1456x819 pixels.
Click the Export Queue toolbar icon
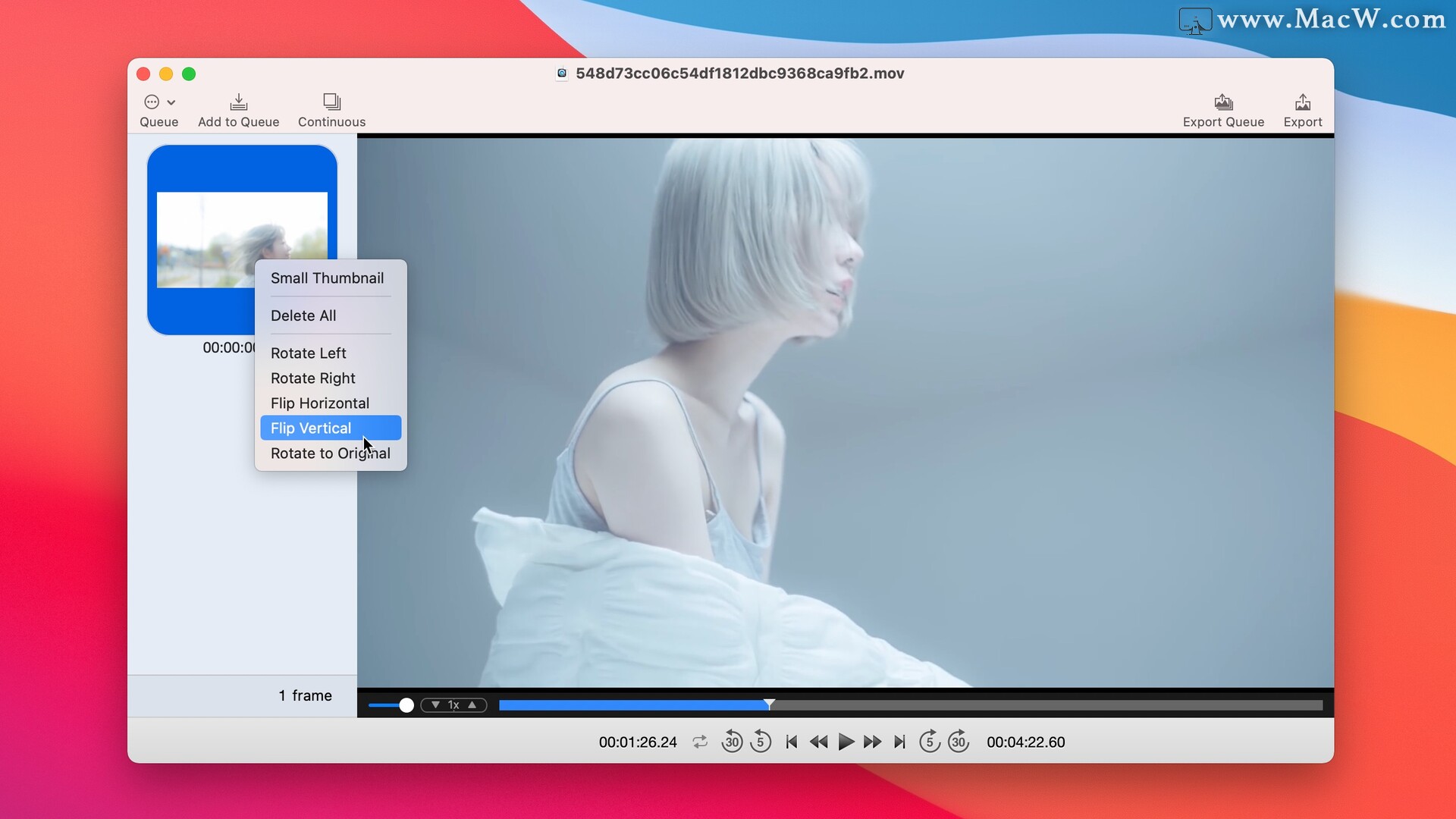[1222, 102]
